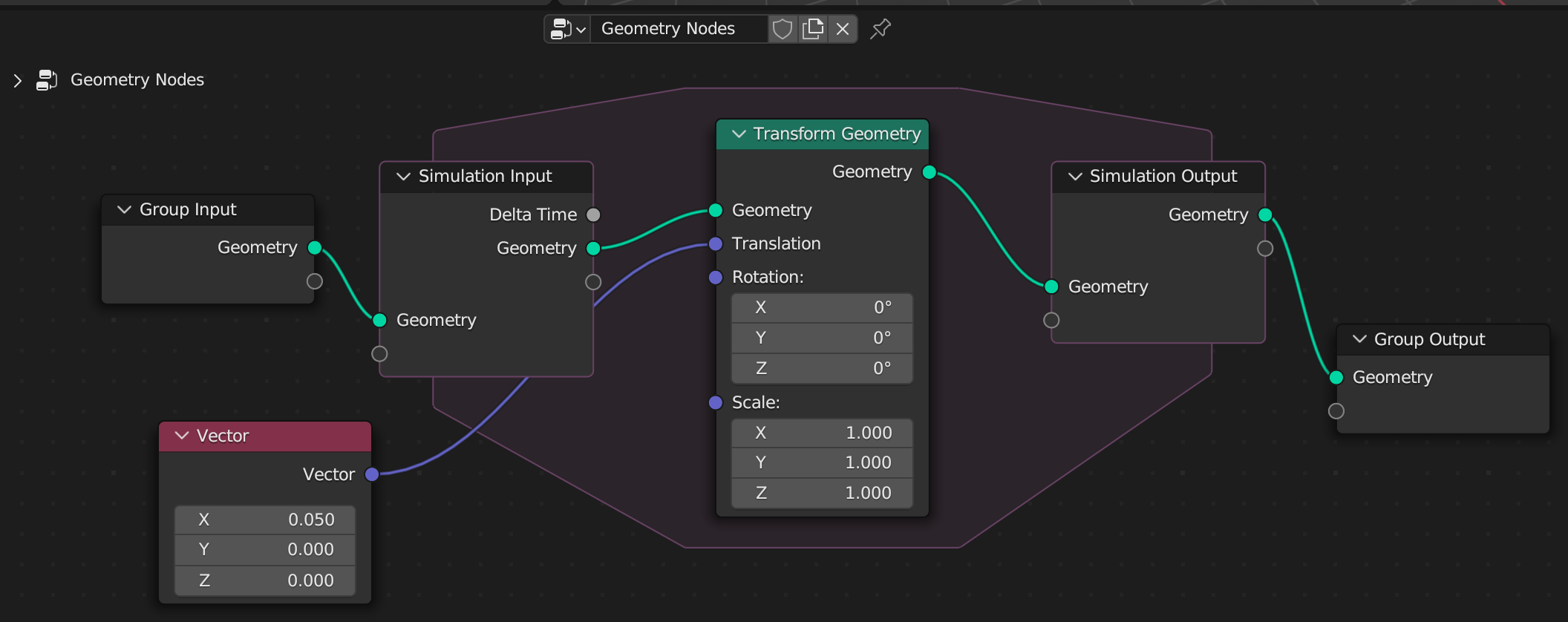Click the Vector X value field
The height and width of the screenshot is (622, 1568).
265,520
